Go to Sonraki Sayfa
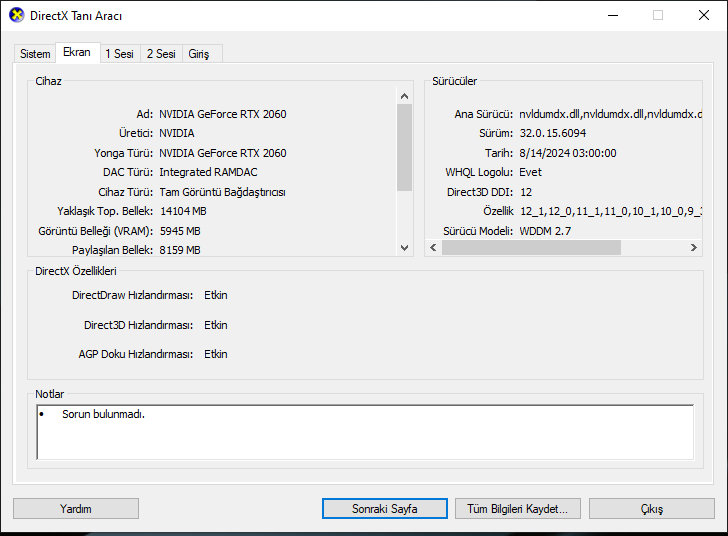 click(384, 509)
